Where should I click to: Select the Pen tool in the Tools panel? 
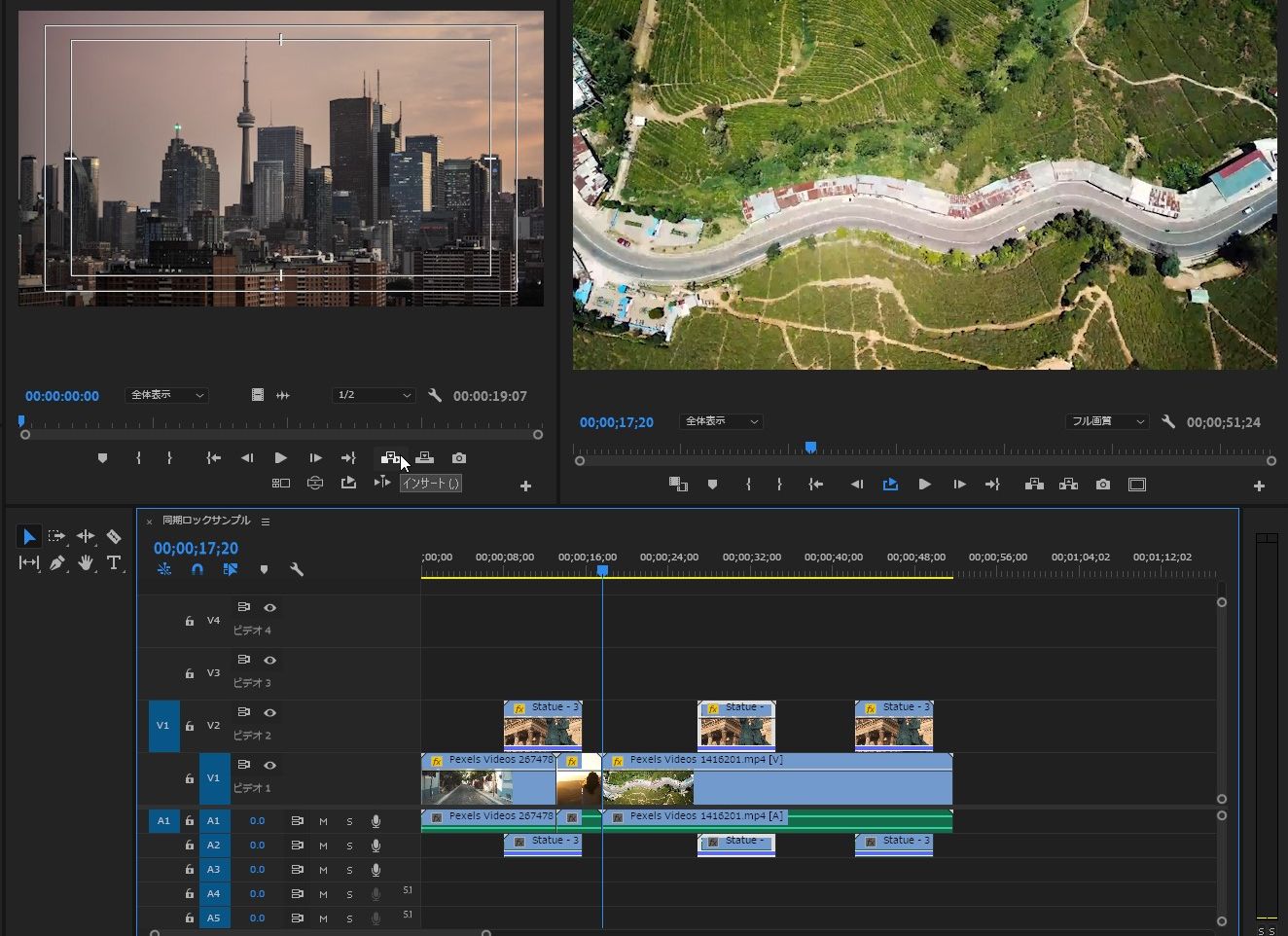pyautogui.click(x=58, y=562)
